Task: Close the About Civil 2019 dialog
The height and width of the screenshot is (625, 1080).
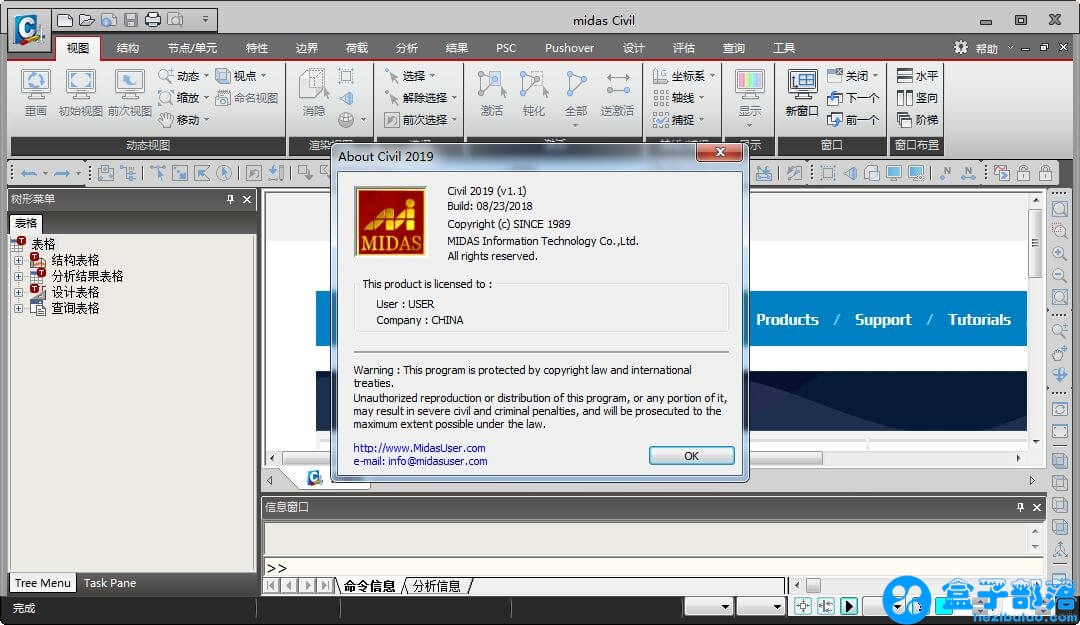Action: [720, 152]
